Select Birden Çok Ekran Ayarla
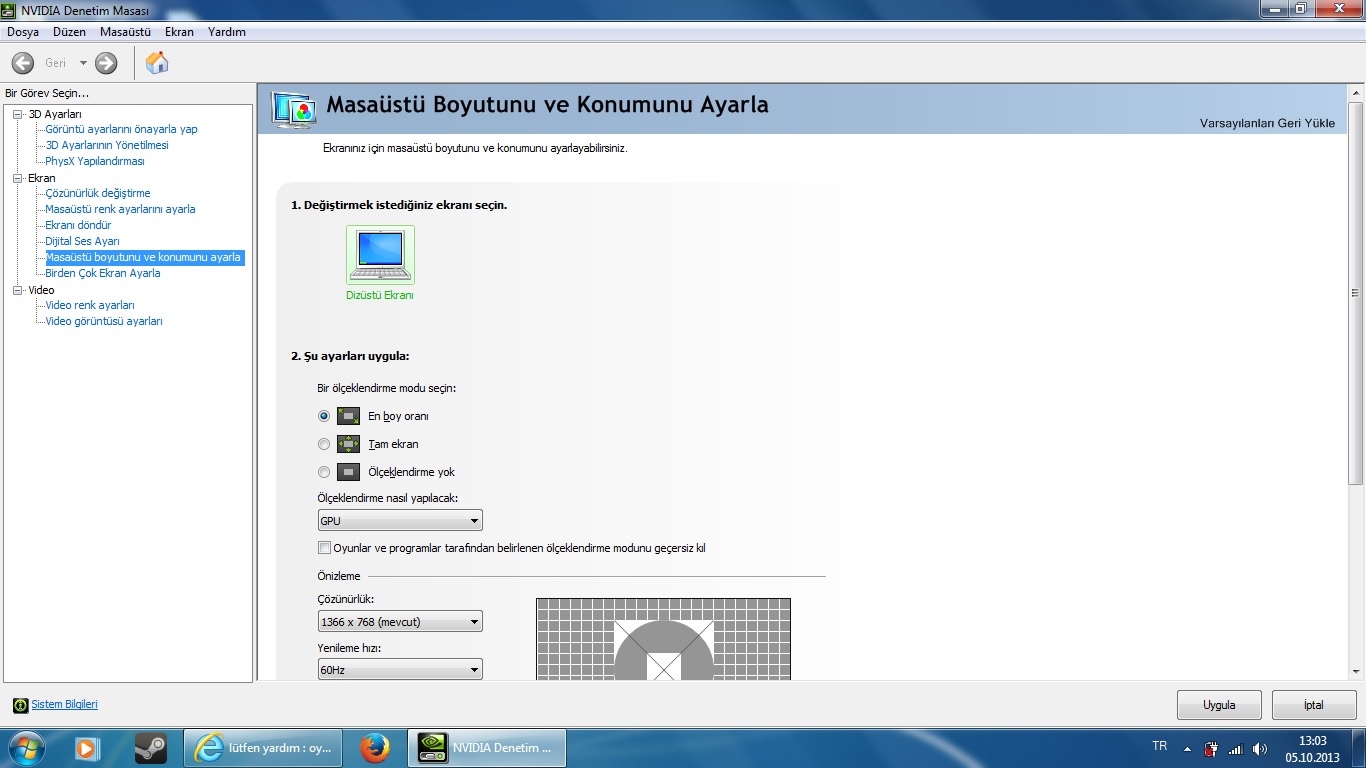1366x768 pixels. coord(103,273)
